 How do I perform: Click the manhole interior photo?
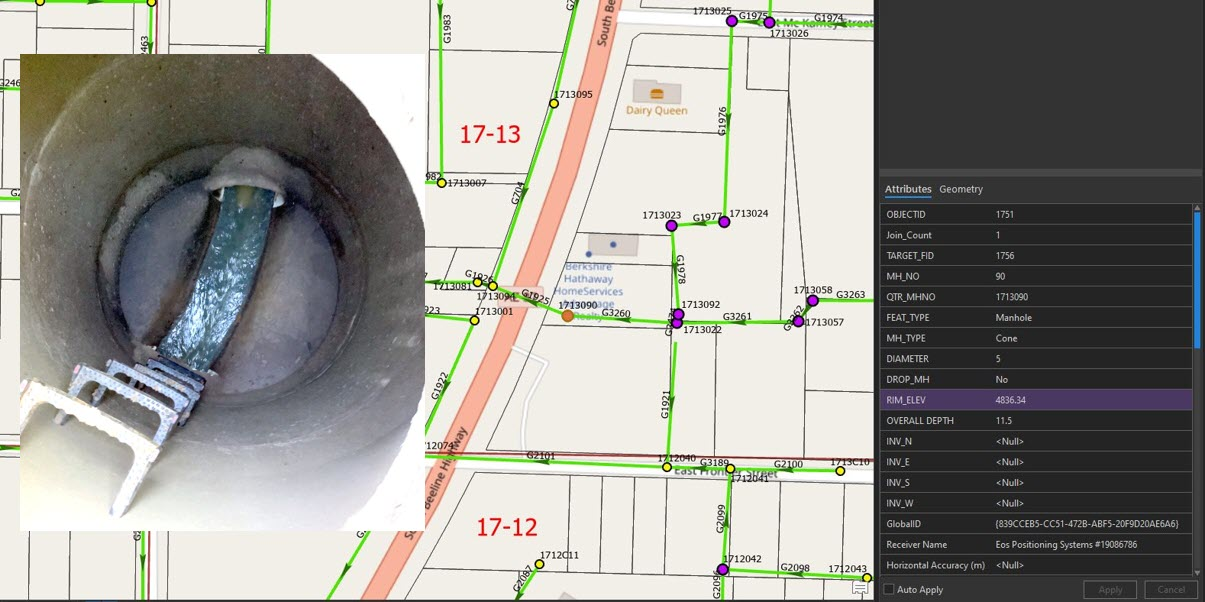click(222, 292)
